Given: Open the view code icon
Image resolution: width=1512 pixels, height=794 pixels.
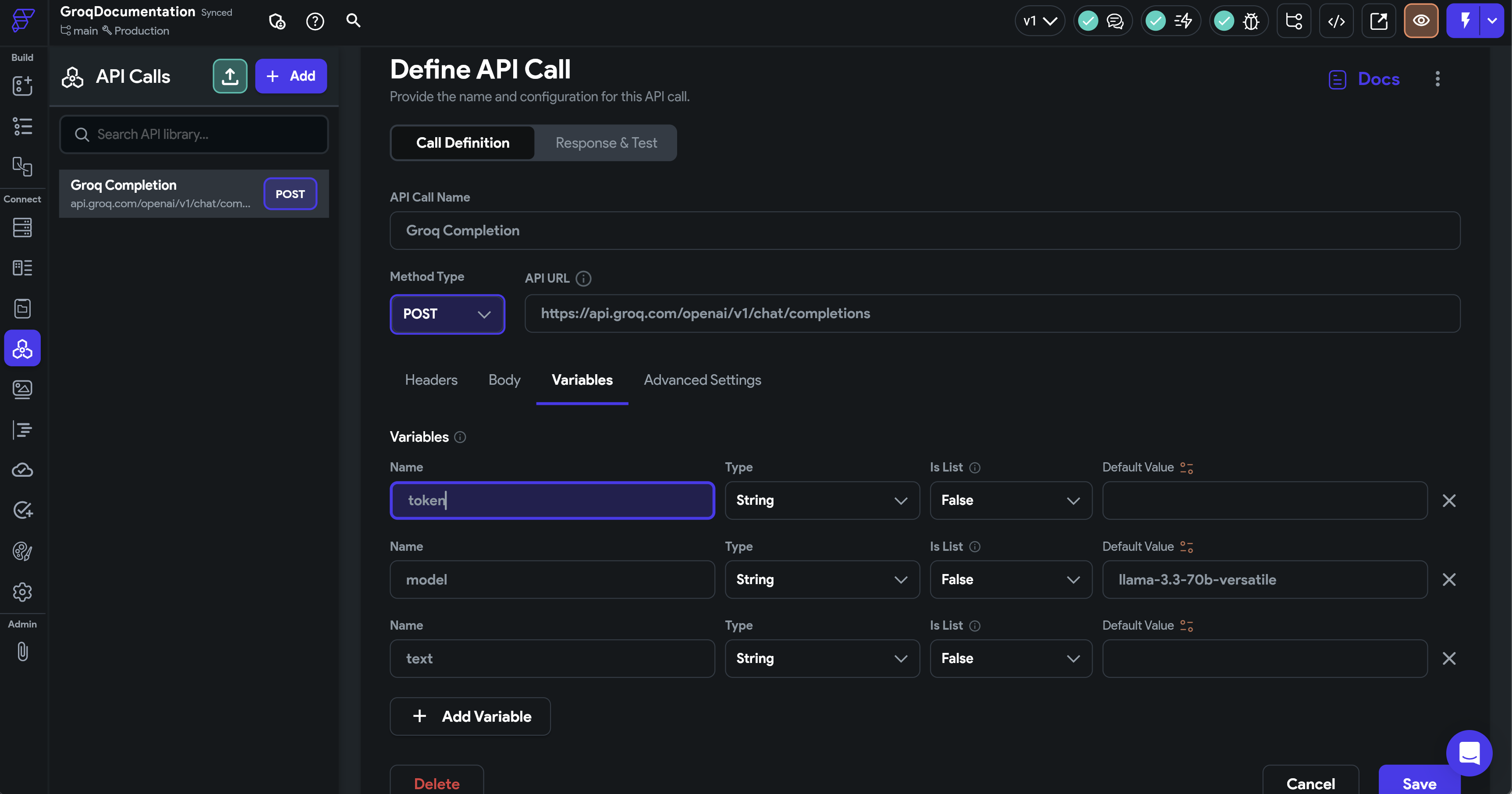Looking at the screenshot, I should coord(1337,21).
